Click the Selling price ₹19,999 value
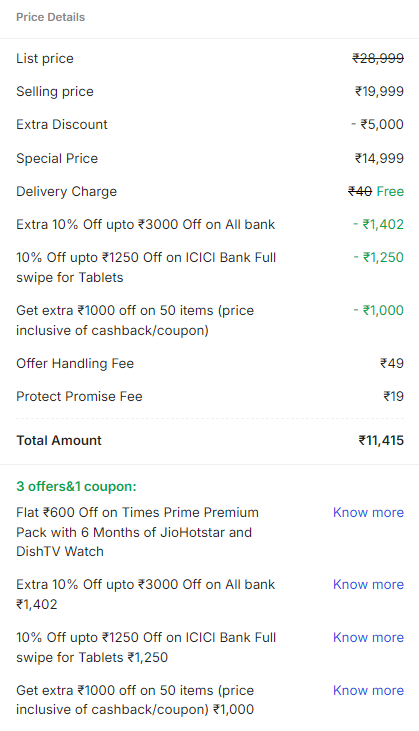 point(379,91)
